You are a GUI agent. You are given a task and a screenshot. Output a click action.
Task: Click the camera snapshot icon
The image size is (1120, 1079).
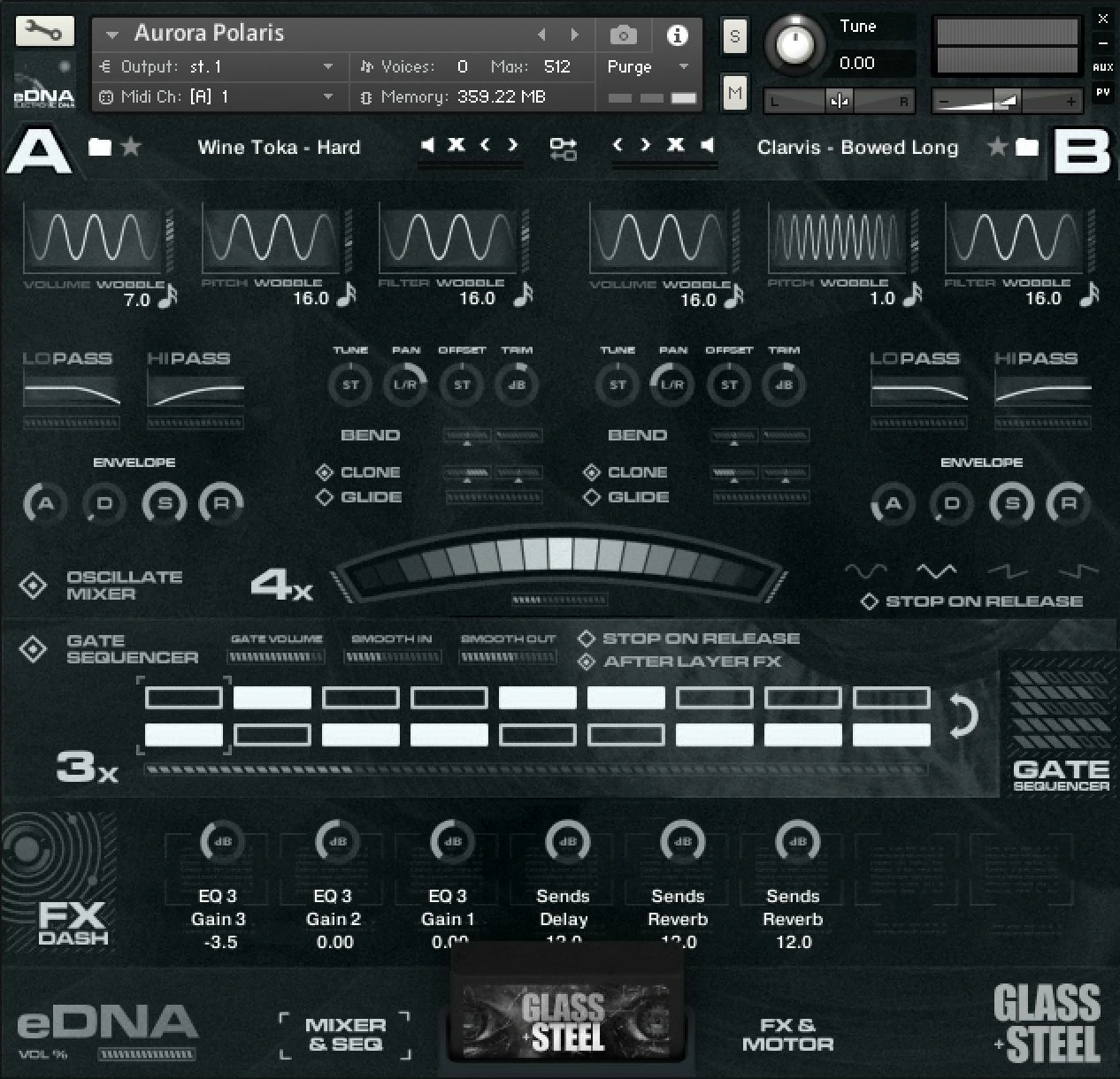point(624,35)
